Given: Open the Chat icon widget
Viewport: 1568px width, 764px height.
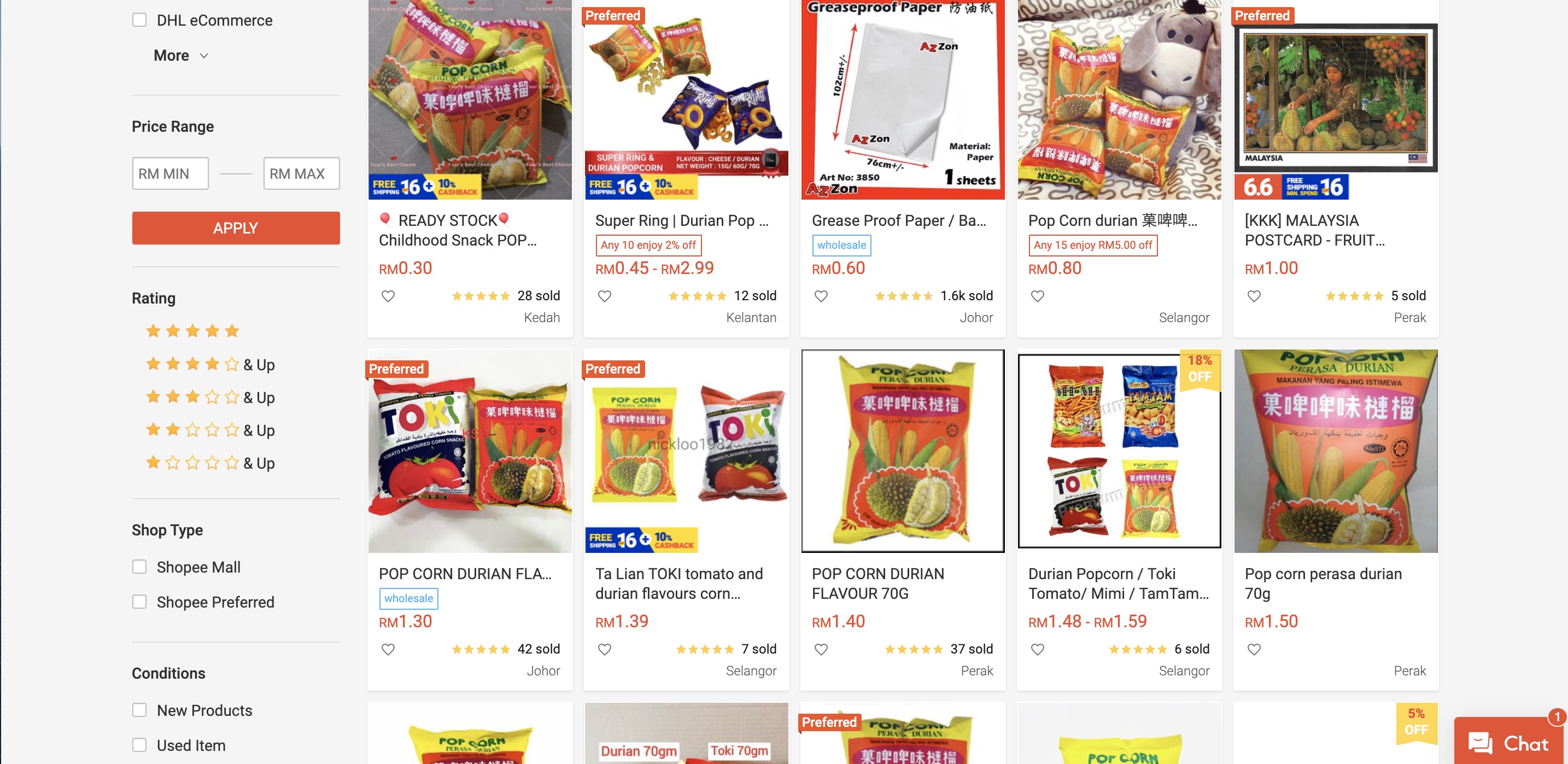Looking at the screenshot, I should point(1507,743).
